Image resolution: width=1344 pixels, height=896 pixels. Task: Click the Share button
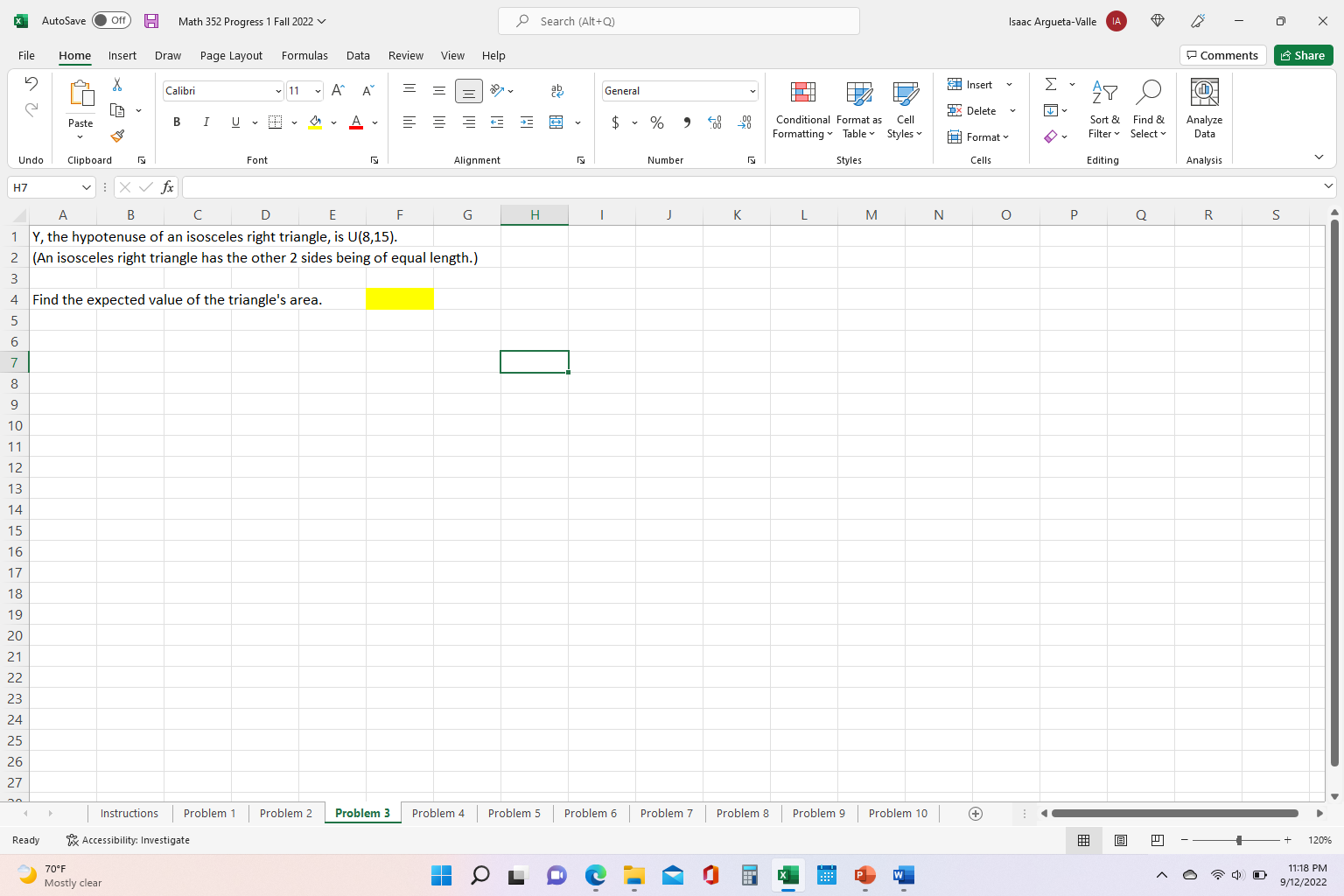click(1303, 54)
